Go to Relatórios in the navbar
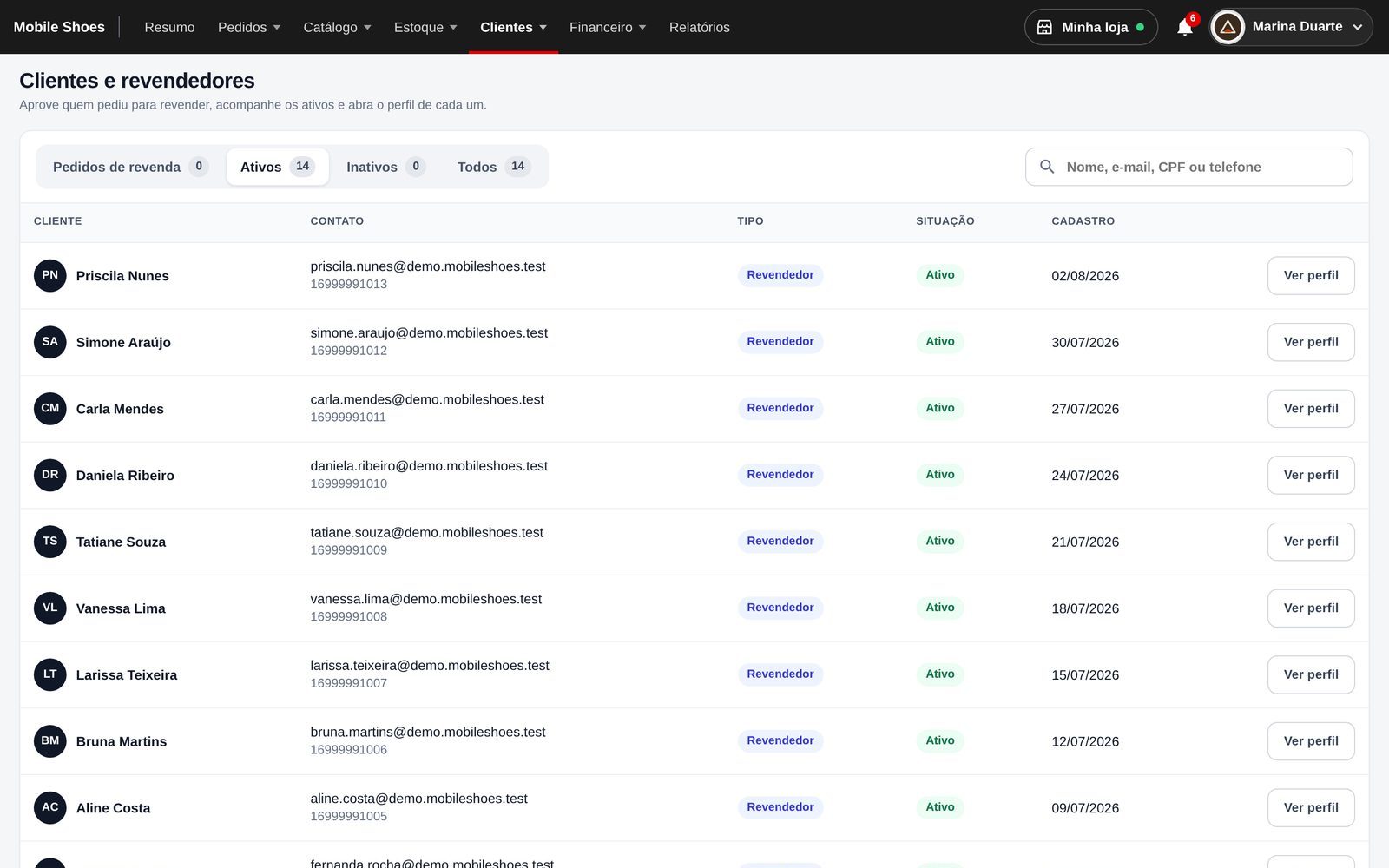1389x868 pixels. pos(700,27)
